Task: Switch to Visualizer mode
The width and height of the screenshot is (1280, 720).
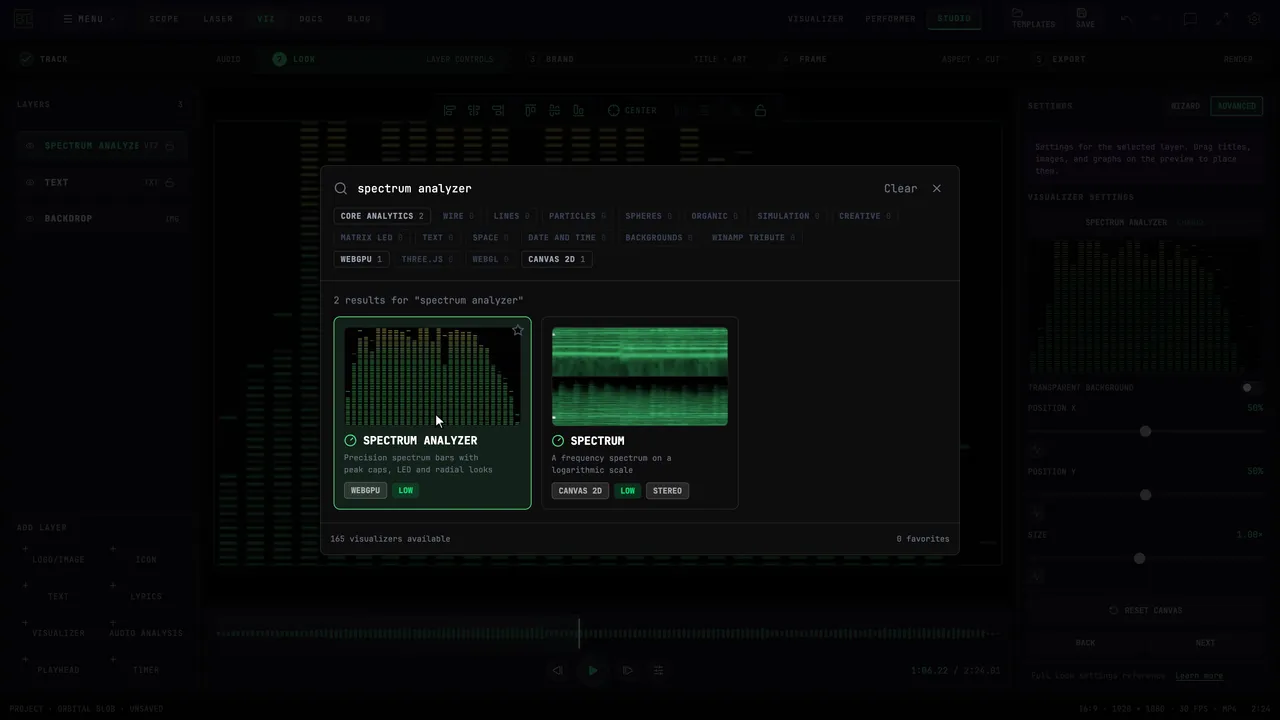Action: (815, 19)
